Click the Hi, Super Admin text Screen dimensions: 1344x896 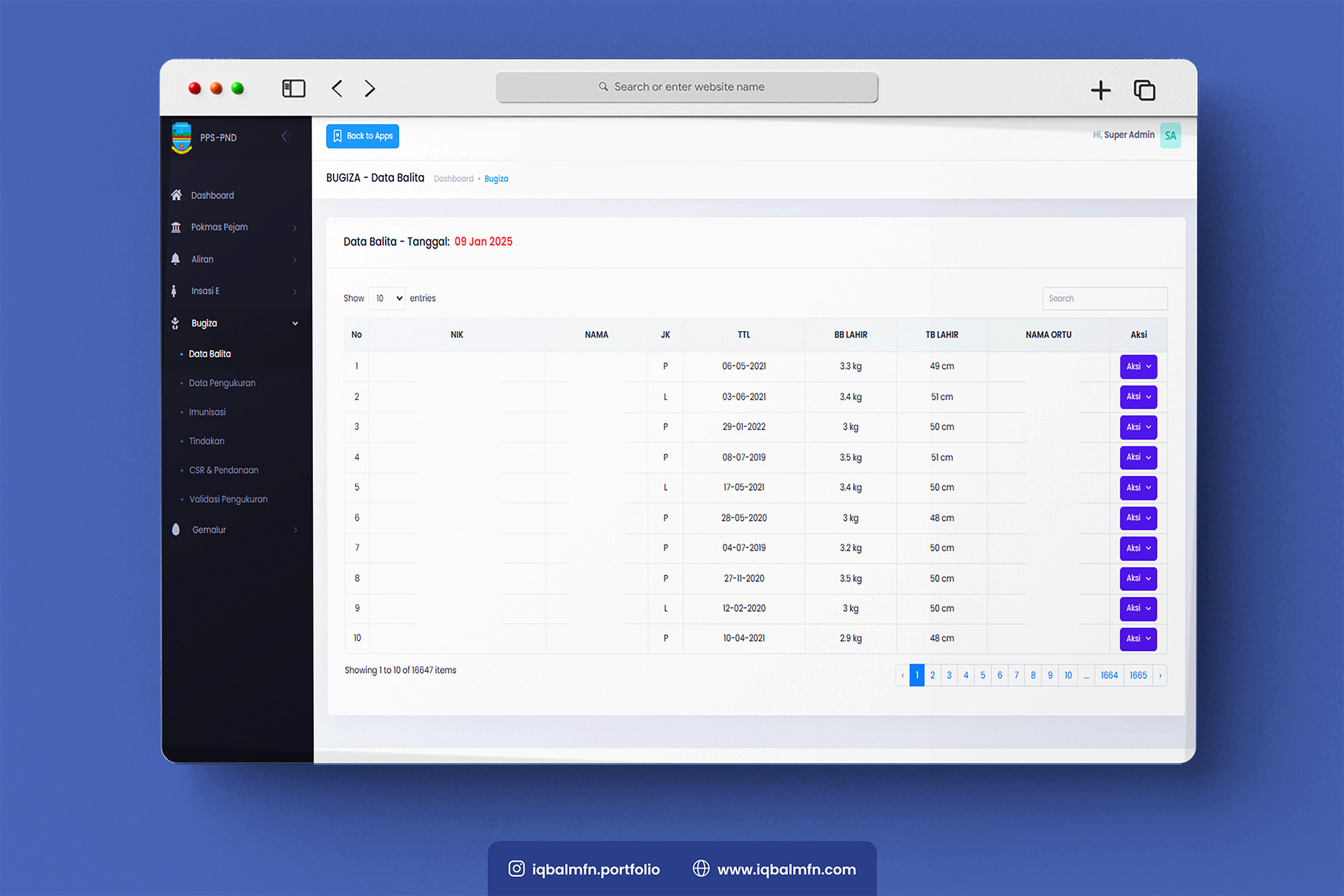tap(1123, 135)
